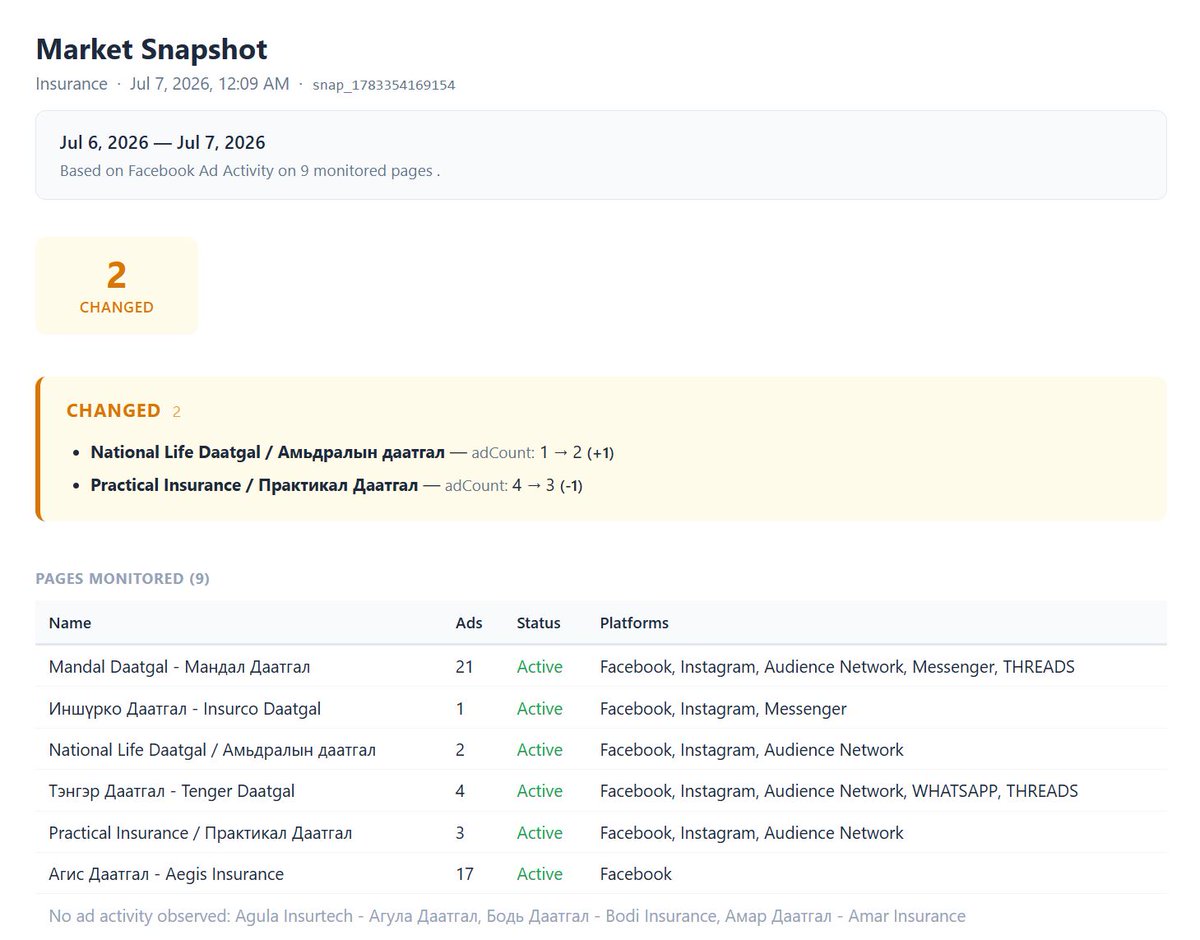Click the Ads column header

(469, 623)
